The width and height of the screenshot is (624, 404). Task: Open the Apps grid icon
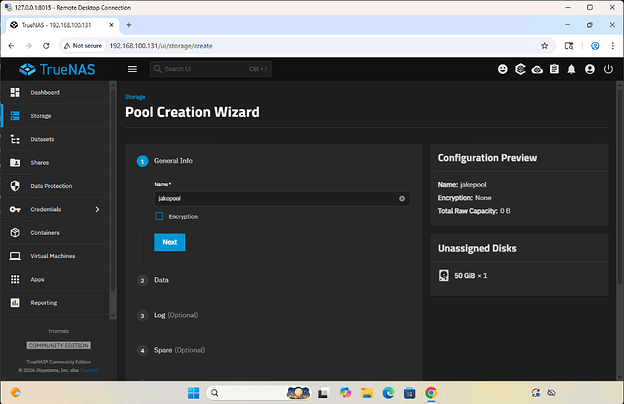pyautogui.click(x=15, y=279)
